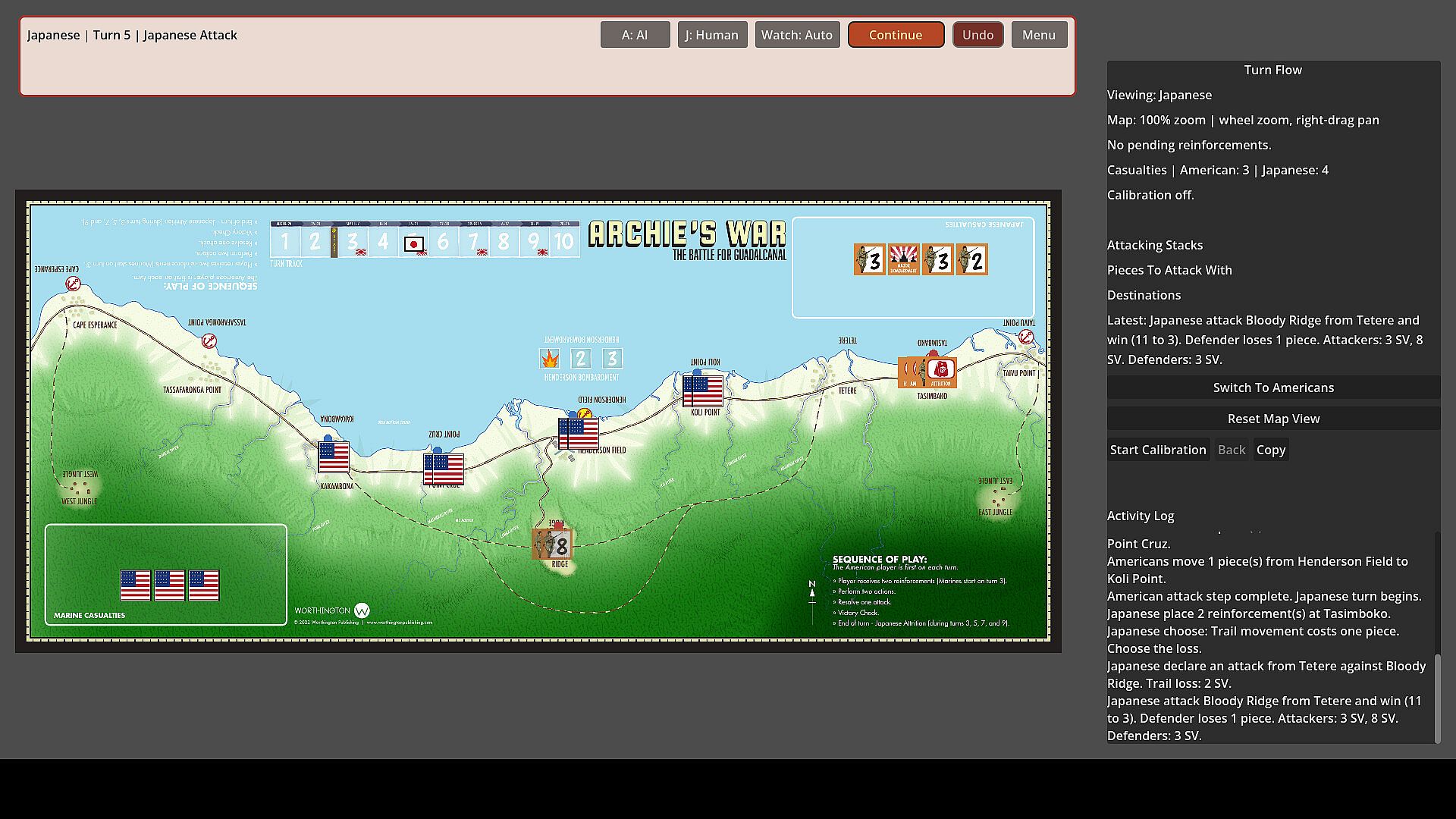Select the Japanese strength-8 unit on Bloody Ridge

[x=552, y=544]
